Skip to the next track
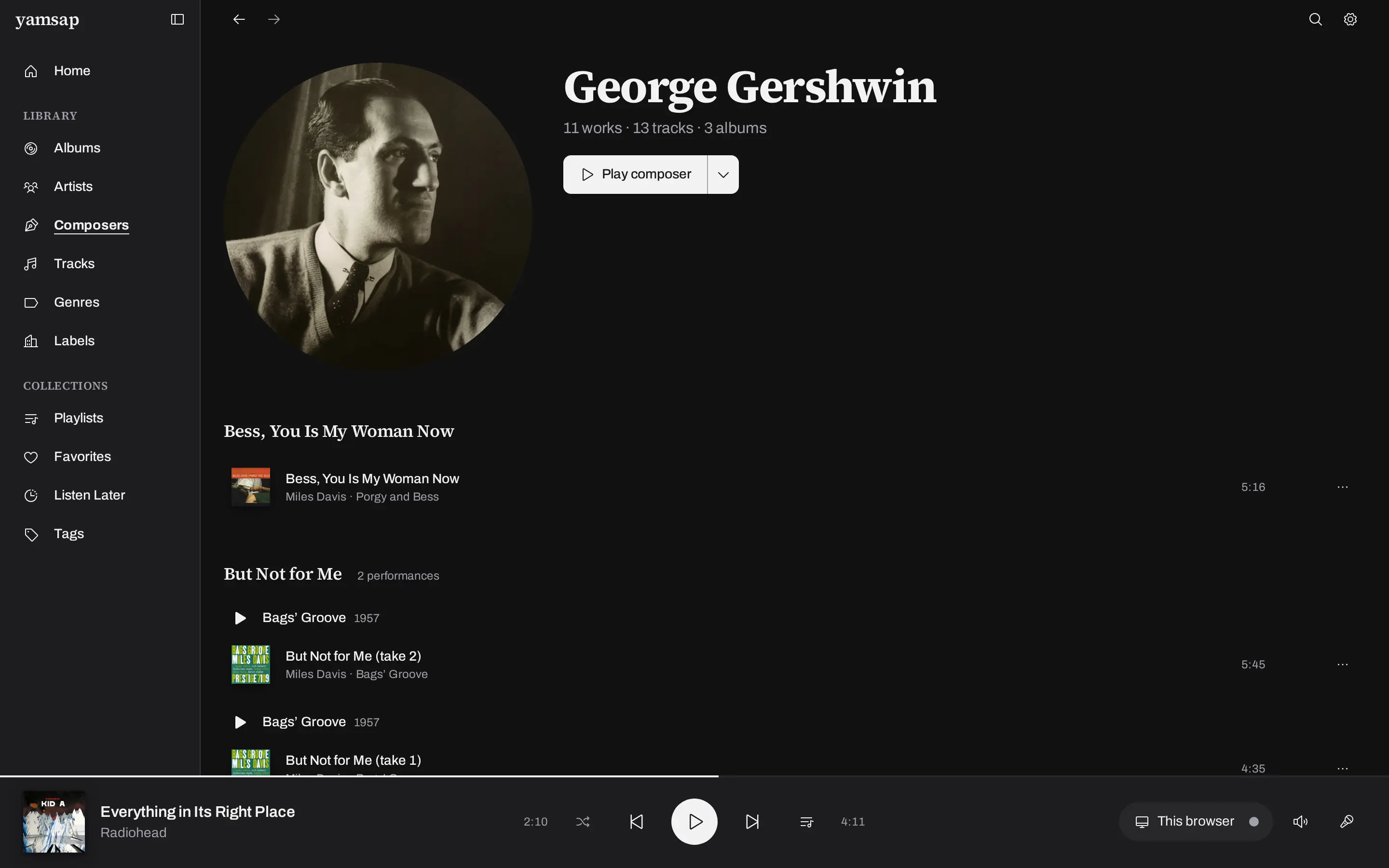 tap(752, 822)
